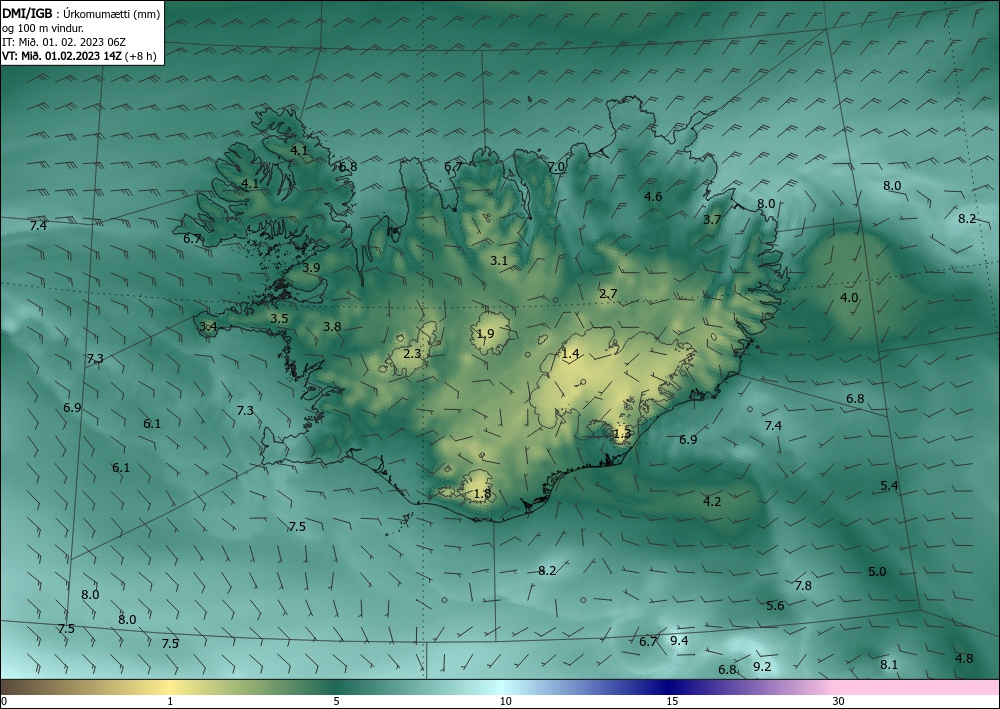The height and width of the screenshot is (709, 1000).
Task: Select the initial time 'IT: Mið. 01. 02. 2023 06Z'
Action: click(x=64, y=42)
